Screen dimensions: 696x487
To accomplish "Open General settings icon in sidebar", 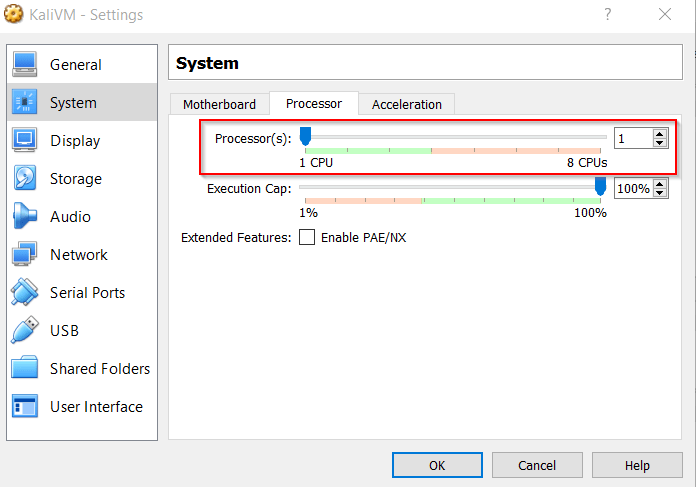I will click(25, 65).
